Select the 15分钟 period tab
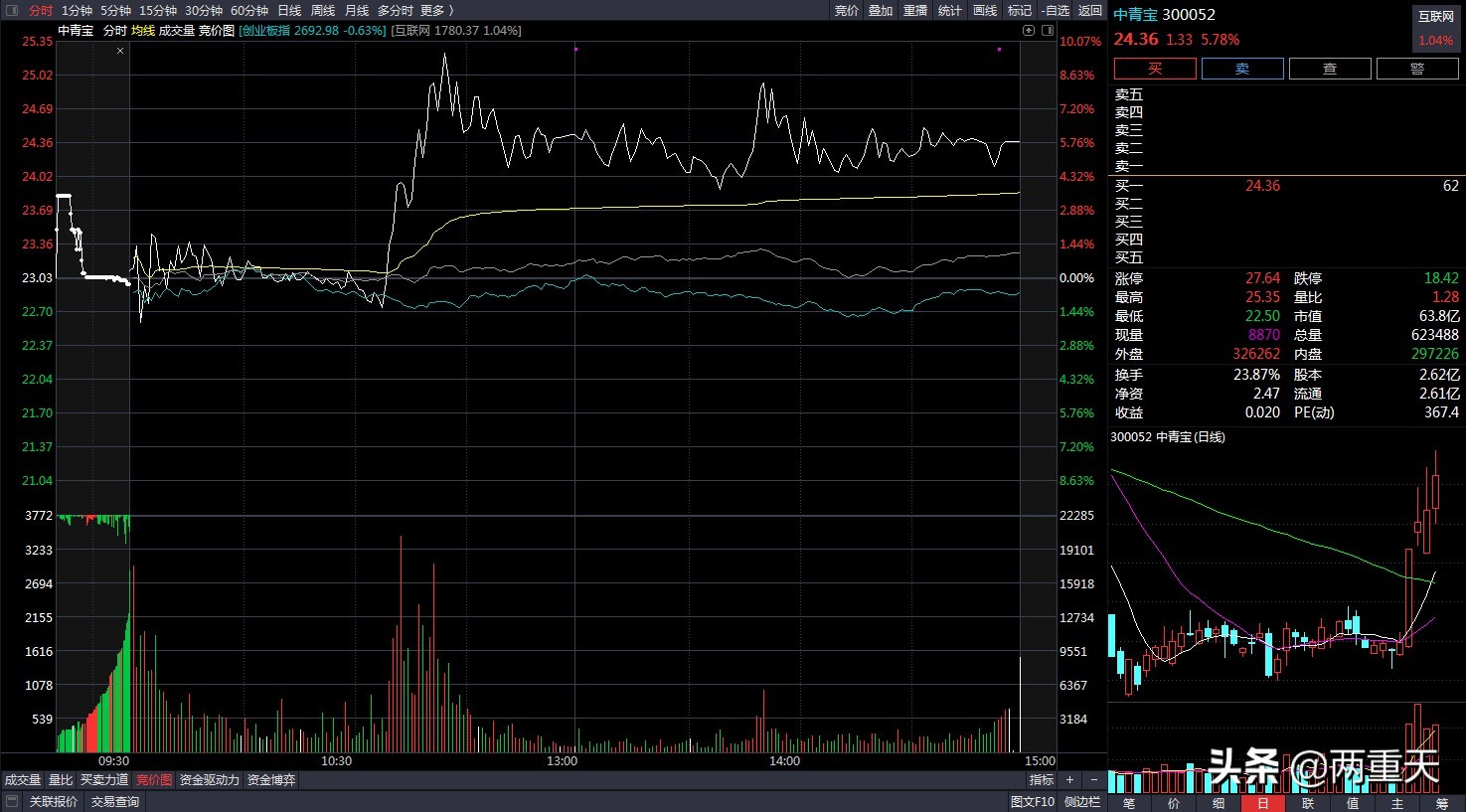The width and height of the screenshot is (1466, 812). [x=158, y=10]
